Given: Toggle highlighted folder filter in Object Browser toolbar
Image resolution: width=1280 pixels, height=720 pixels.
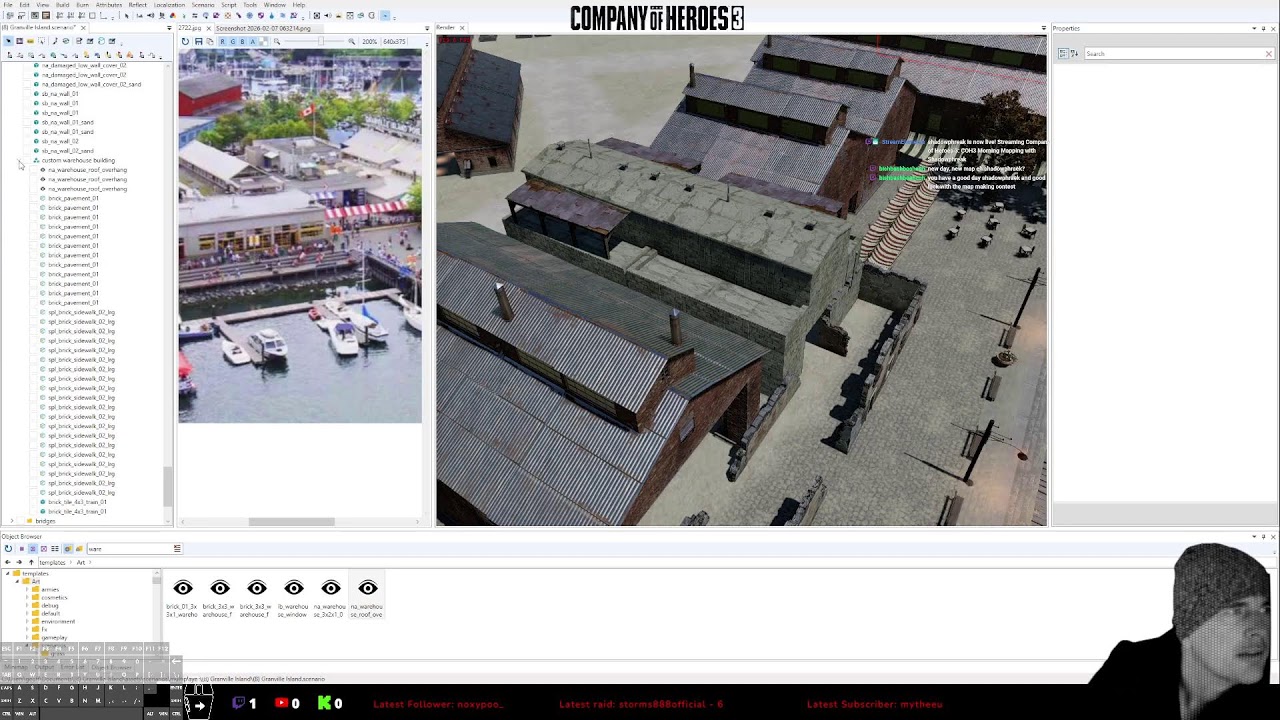Looking at the screenshot, I should point(68,549).
